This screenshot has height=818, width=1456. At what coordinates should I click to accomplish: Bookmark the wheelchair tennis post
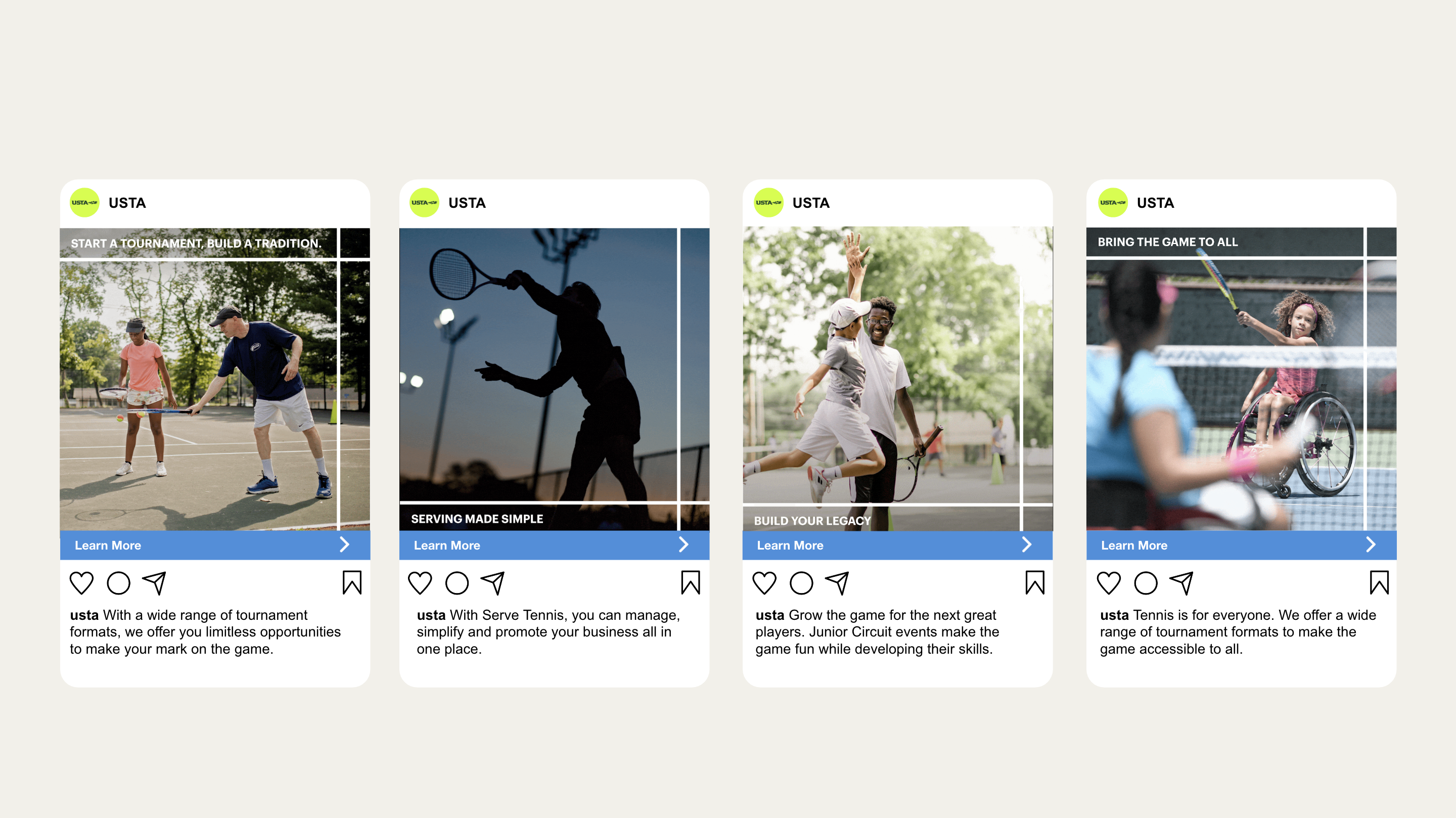tap(1379, 582)
